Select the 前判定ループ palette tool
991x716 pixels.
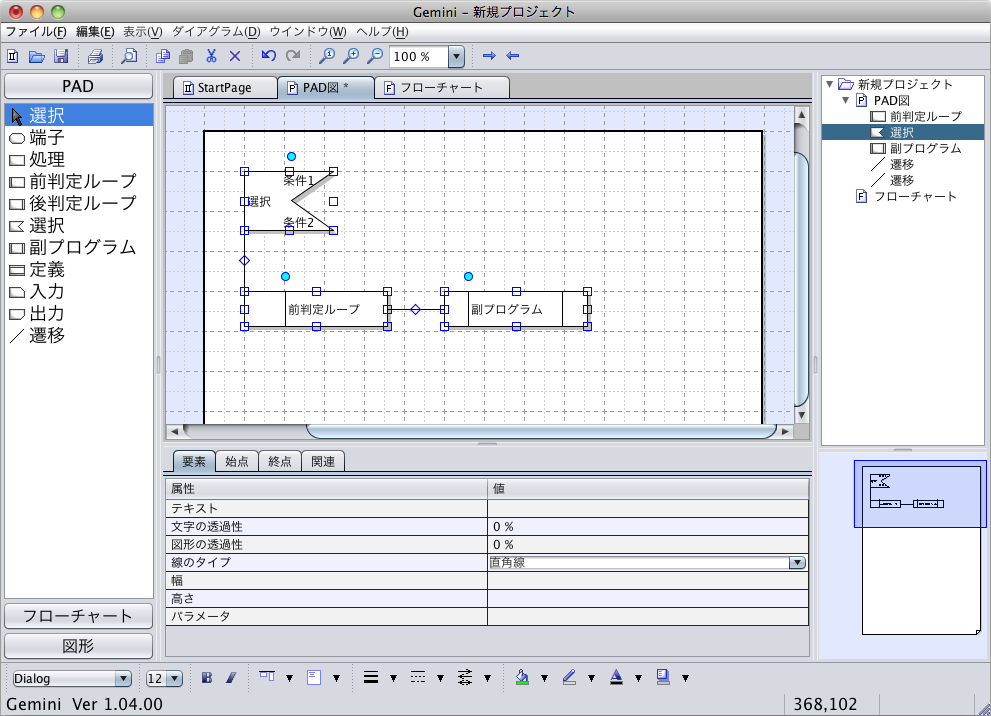pyautogui.click(x=78, y=182)
